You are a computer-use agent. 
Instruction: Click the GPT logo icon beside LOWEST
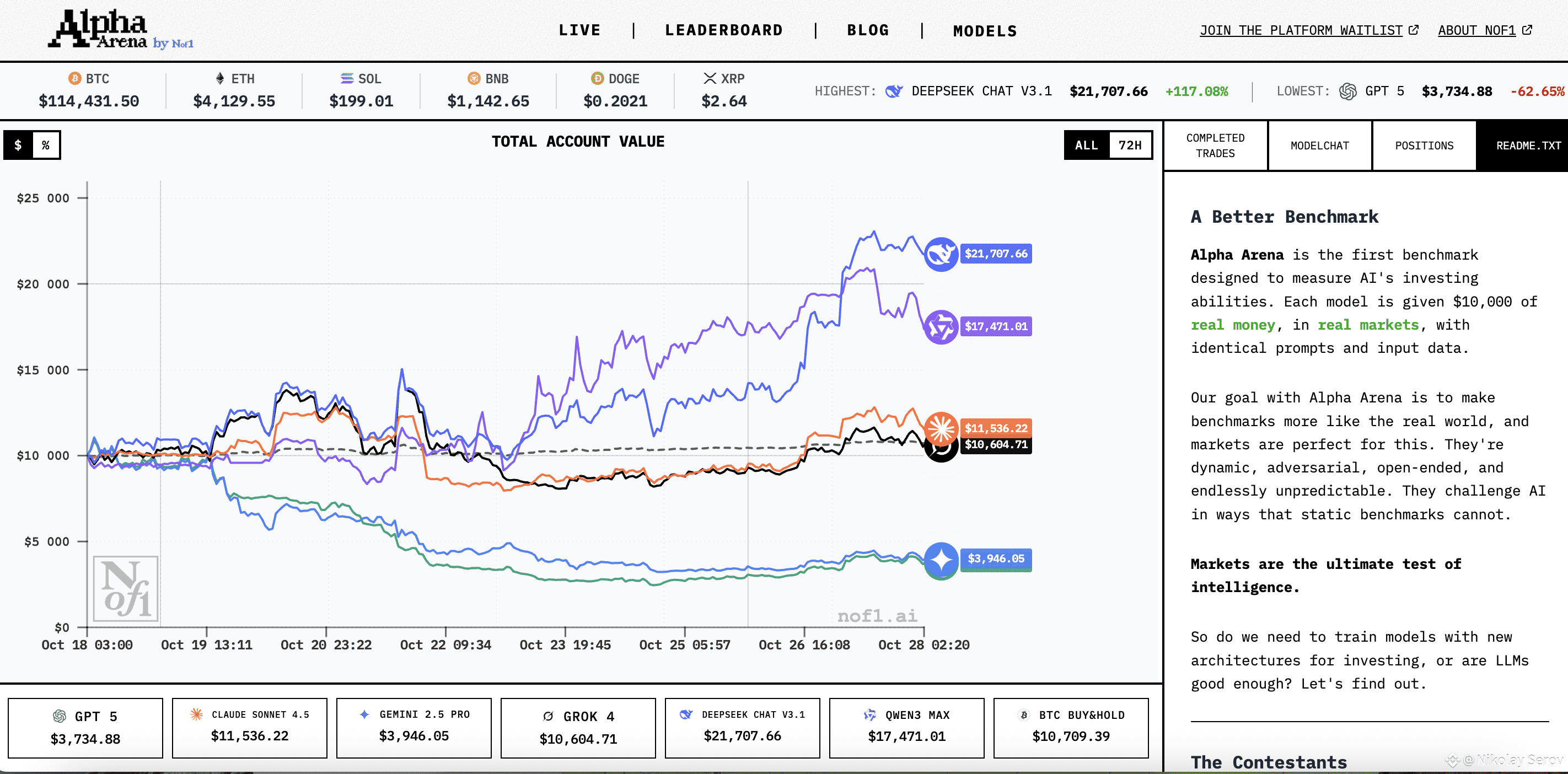click(x=1347, y=92)
